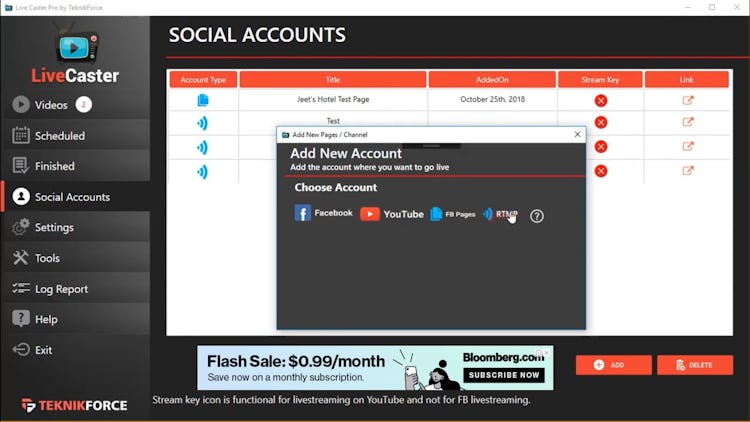
Task: Open the Videos section in sidebar
Action: [x=75, y=105]
